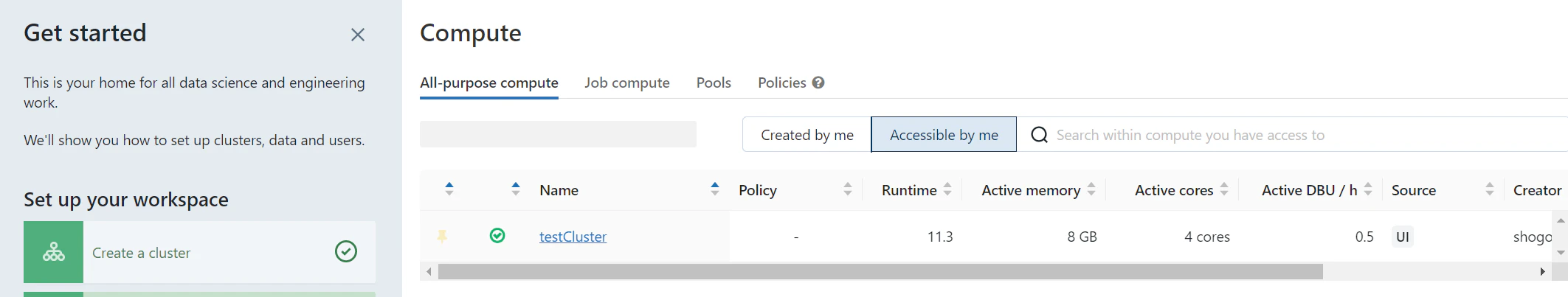The height and width of the screenshot is (297, 1568).
Task: Open the Pools tab
Action: 714,83
